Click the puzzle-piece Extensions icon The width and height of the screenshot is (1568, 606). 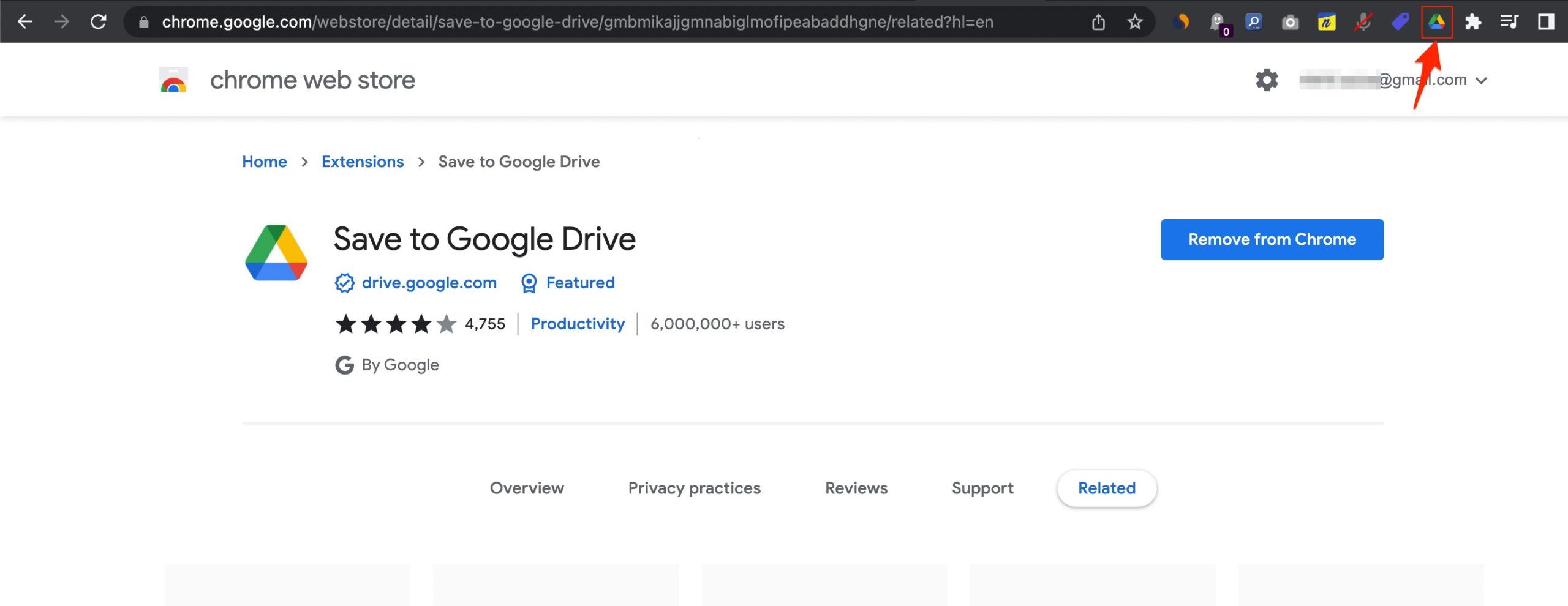point(1474,22)
